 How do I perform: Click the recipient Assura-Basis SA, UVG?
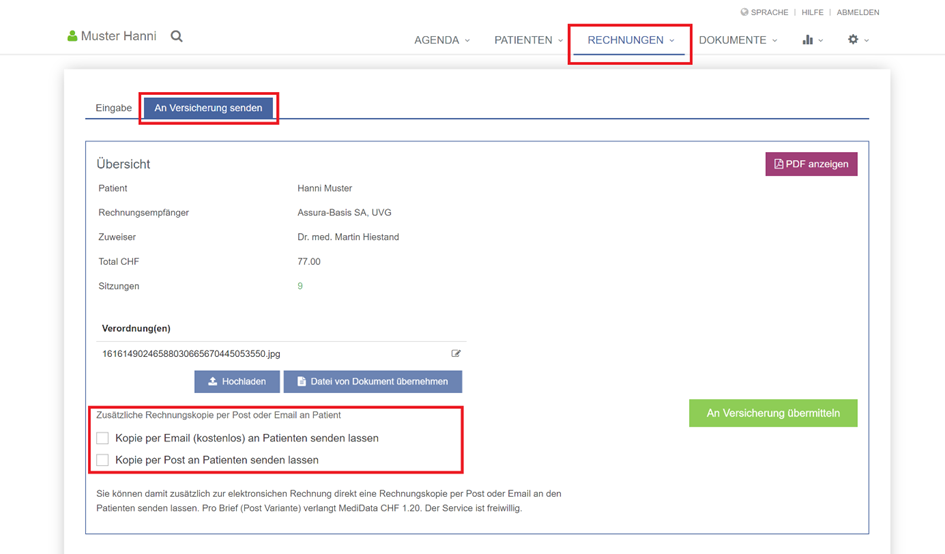[344, 213]
